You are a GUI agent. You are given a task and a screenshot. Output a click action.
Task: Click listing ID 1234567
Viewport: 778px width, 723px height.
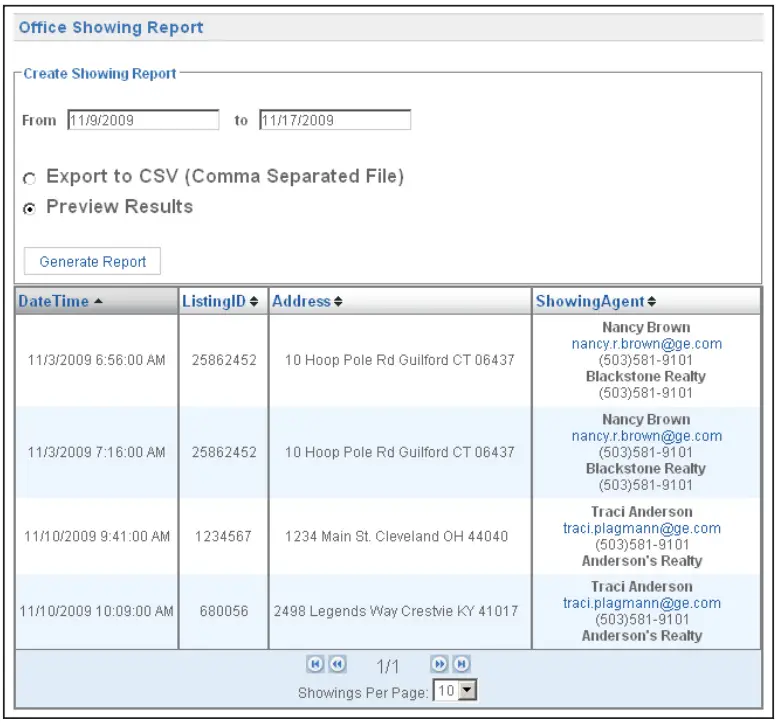[x=223, y=536]
